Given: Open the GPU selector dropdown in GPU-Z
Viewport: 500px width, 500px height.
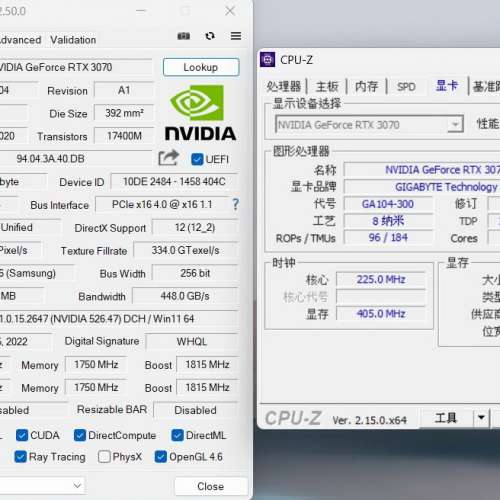Looking at the screenshot, I should [42, 486].
